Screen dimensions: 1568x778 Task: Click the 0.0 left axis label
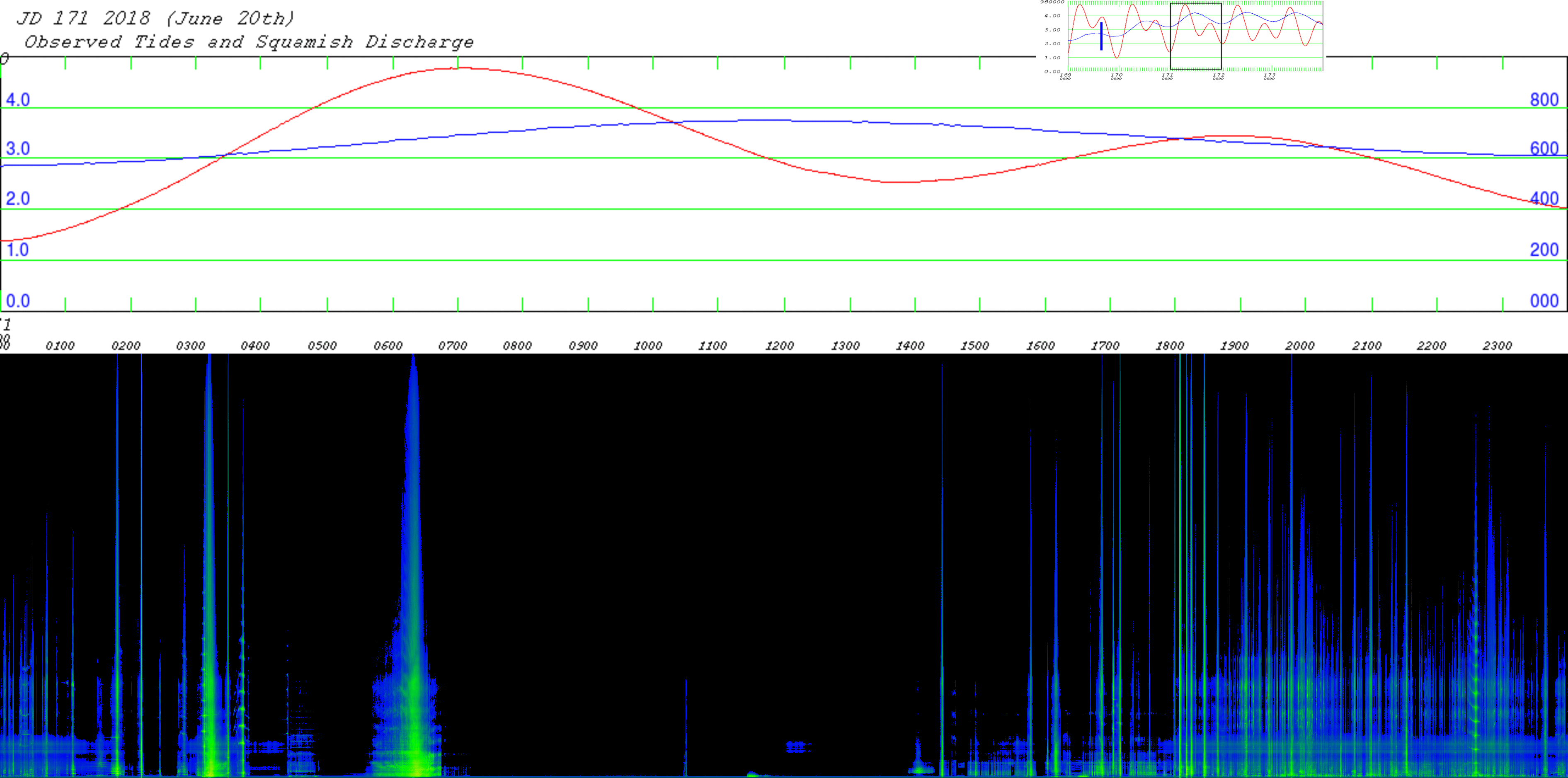[x=18, y=301]
